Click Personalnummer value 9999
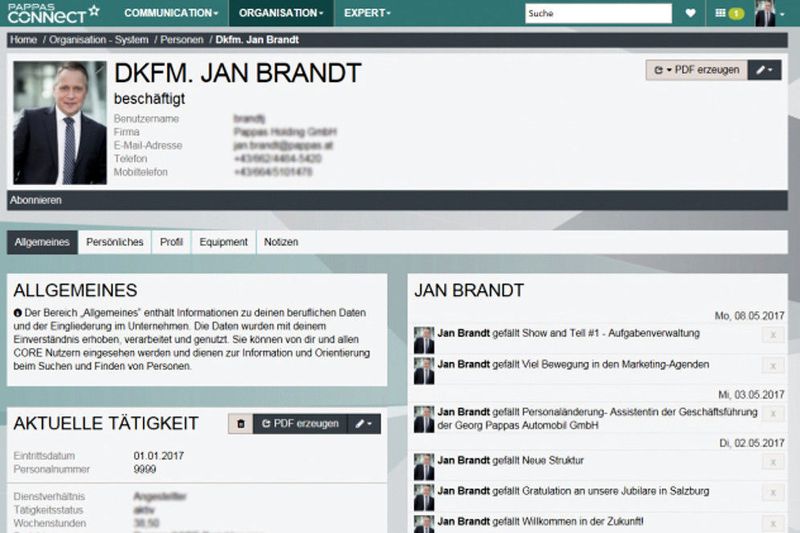This screenshot has width=800, height=533. pos(145,469)
